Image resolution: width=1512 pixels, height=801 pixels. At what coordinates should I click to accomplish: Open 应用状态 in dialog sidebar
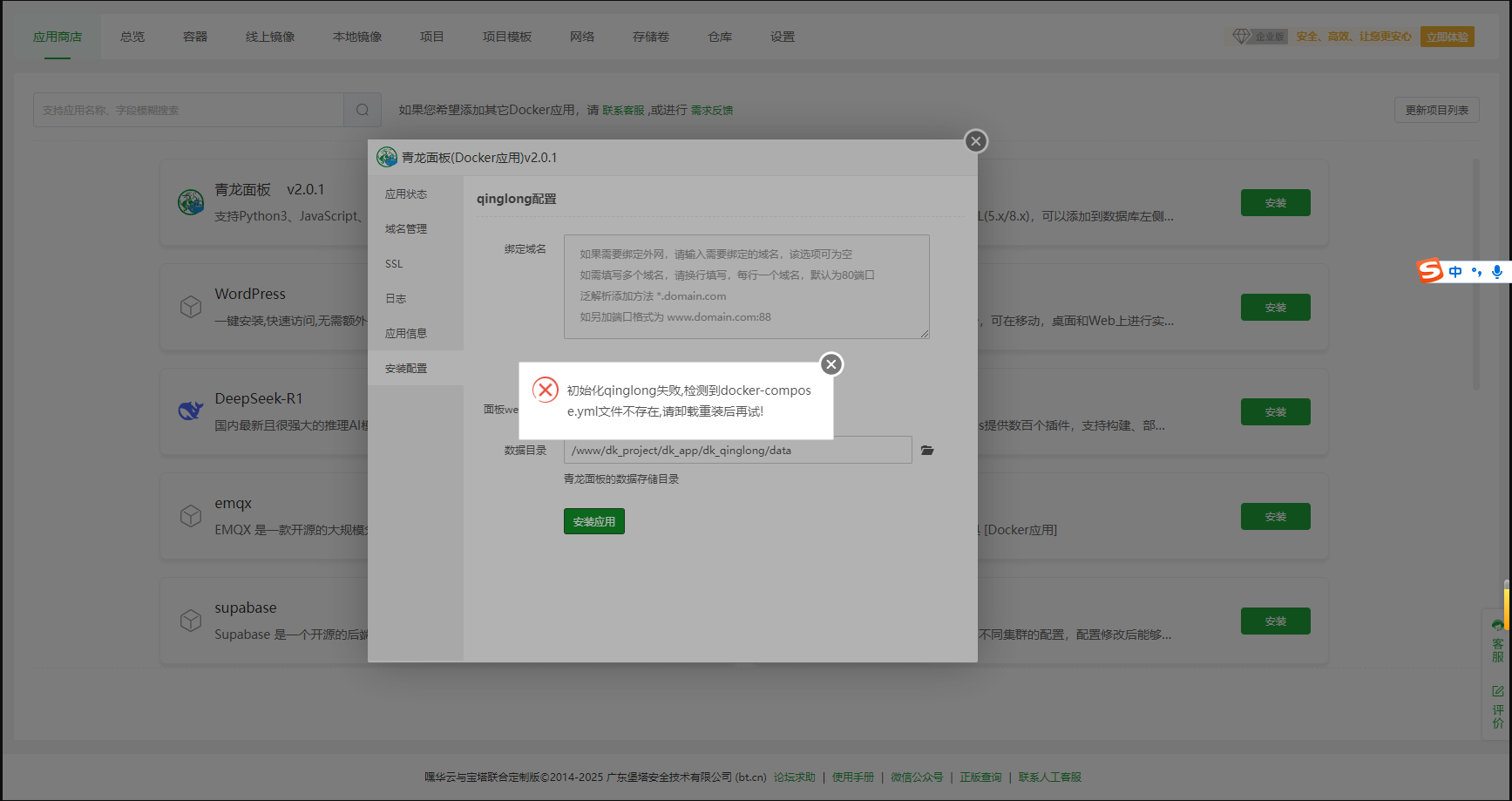pos(416,194)
